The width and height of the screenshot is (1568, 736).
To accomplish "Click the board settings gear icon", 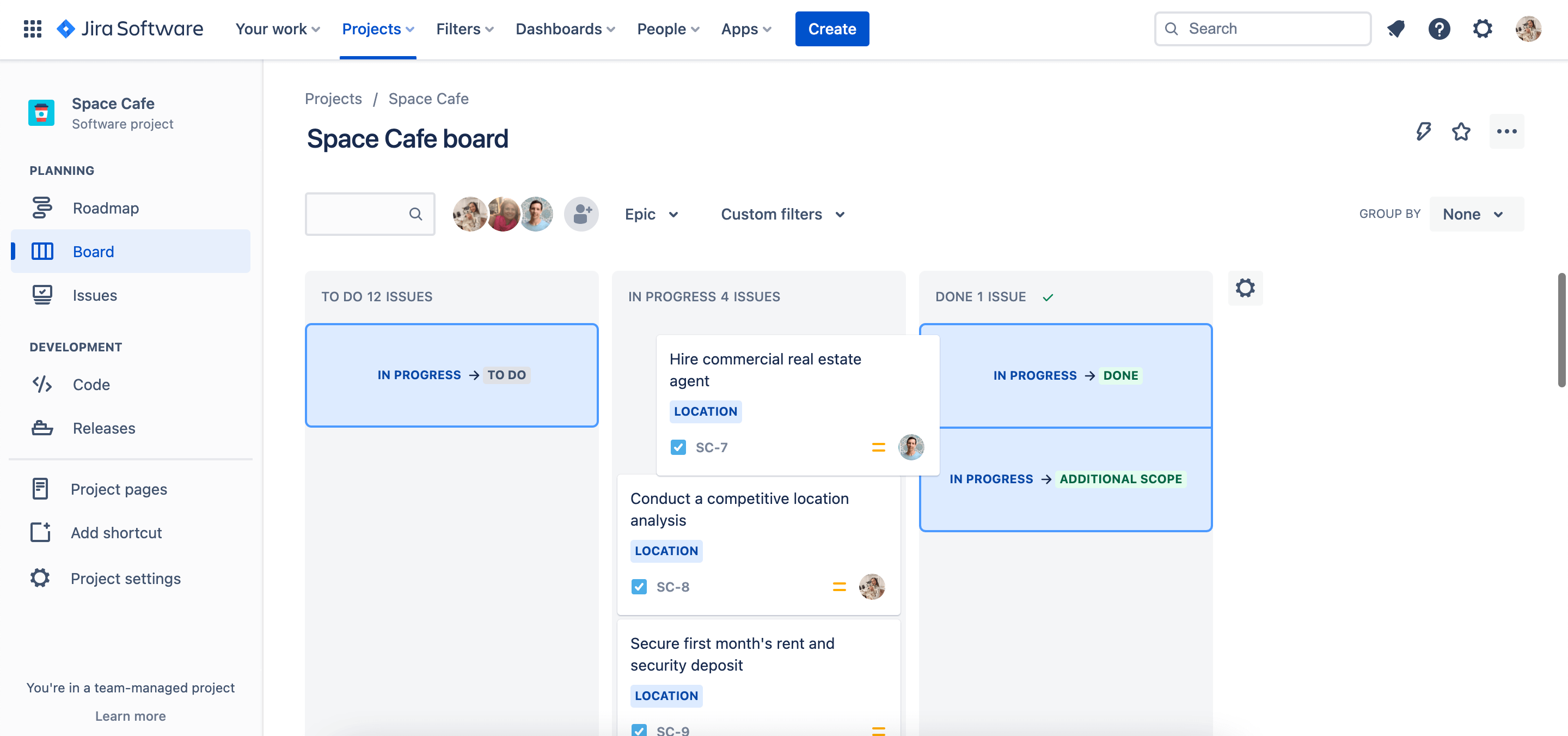I will [x=1246, y=288].
